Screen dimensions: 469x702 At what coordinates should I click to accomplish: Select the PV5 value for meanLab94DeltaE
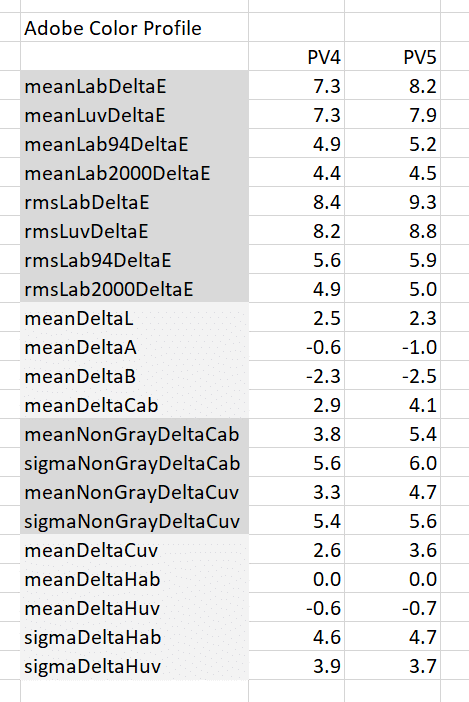tap(392, 143)
